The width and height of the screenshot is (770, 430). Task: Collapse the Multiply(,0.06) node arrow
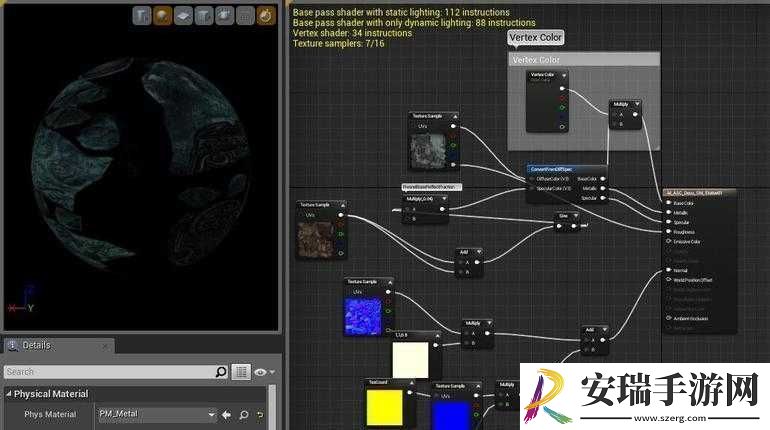[444, 199]
